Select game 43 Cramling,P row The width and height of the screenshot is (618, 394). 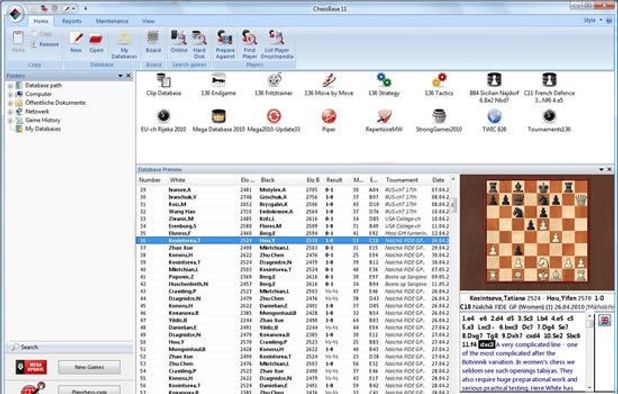(293, 291)
